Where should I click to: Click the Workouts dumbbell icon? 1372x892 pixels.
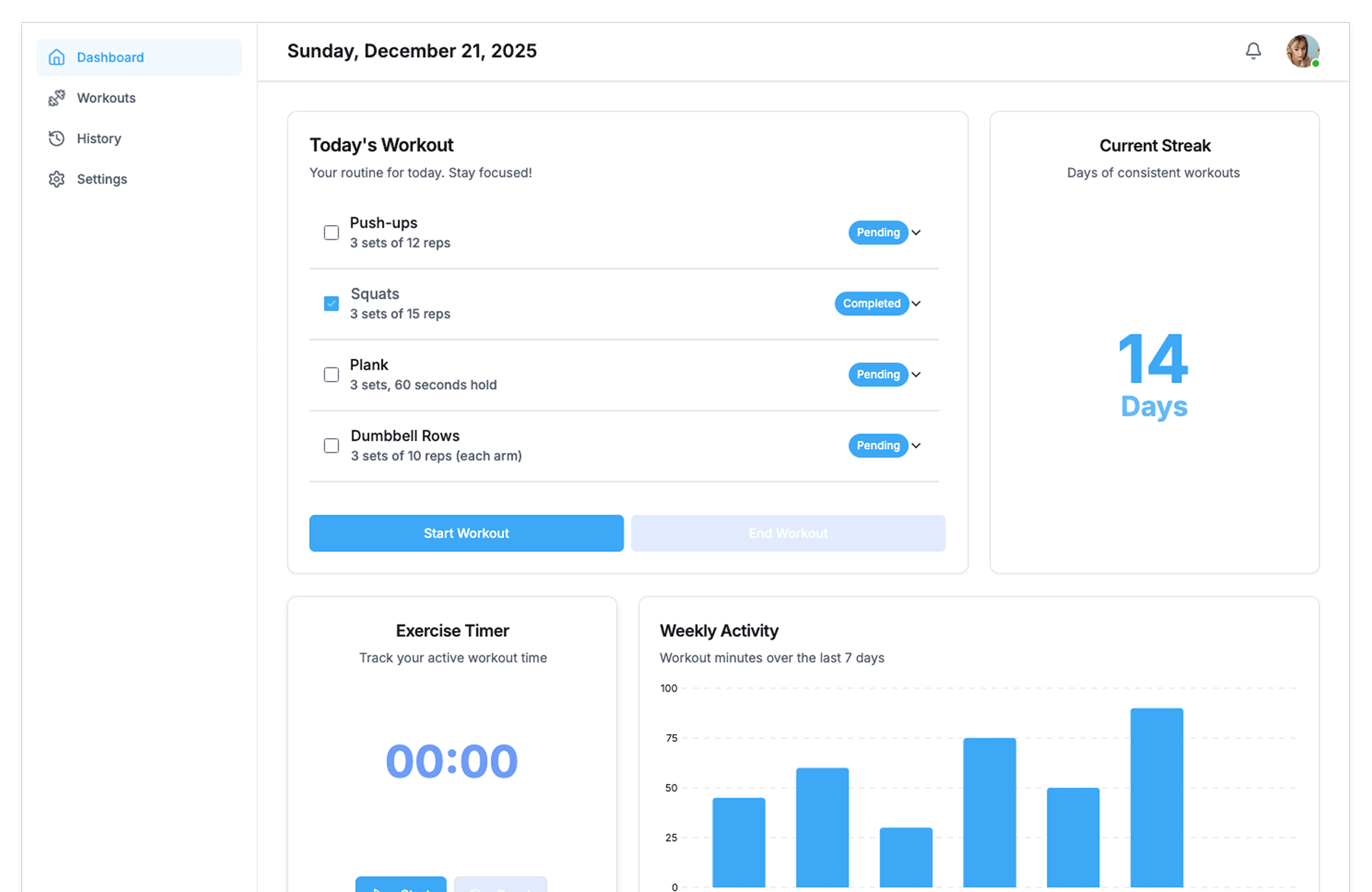point(56,98)
